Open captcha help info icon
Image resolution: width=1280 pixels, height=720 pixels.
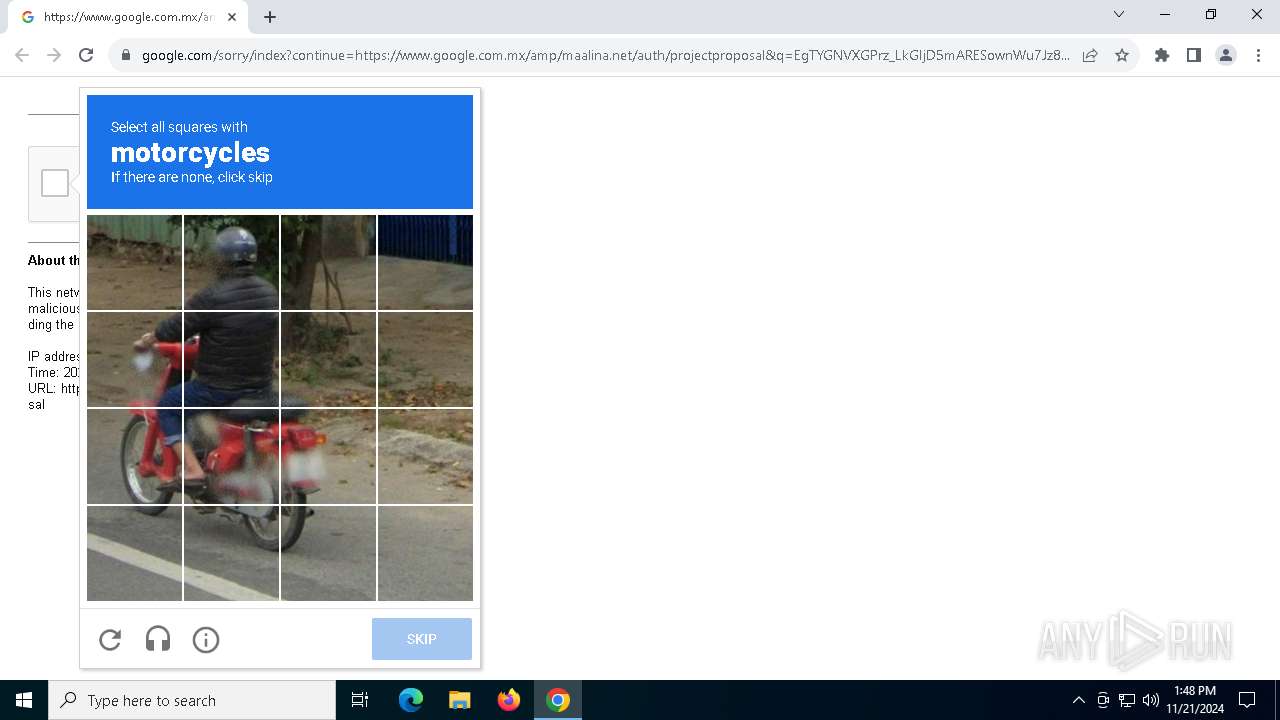206,640
